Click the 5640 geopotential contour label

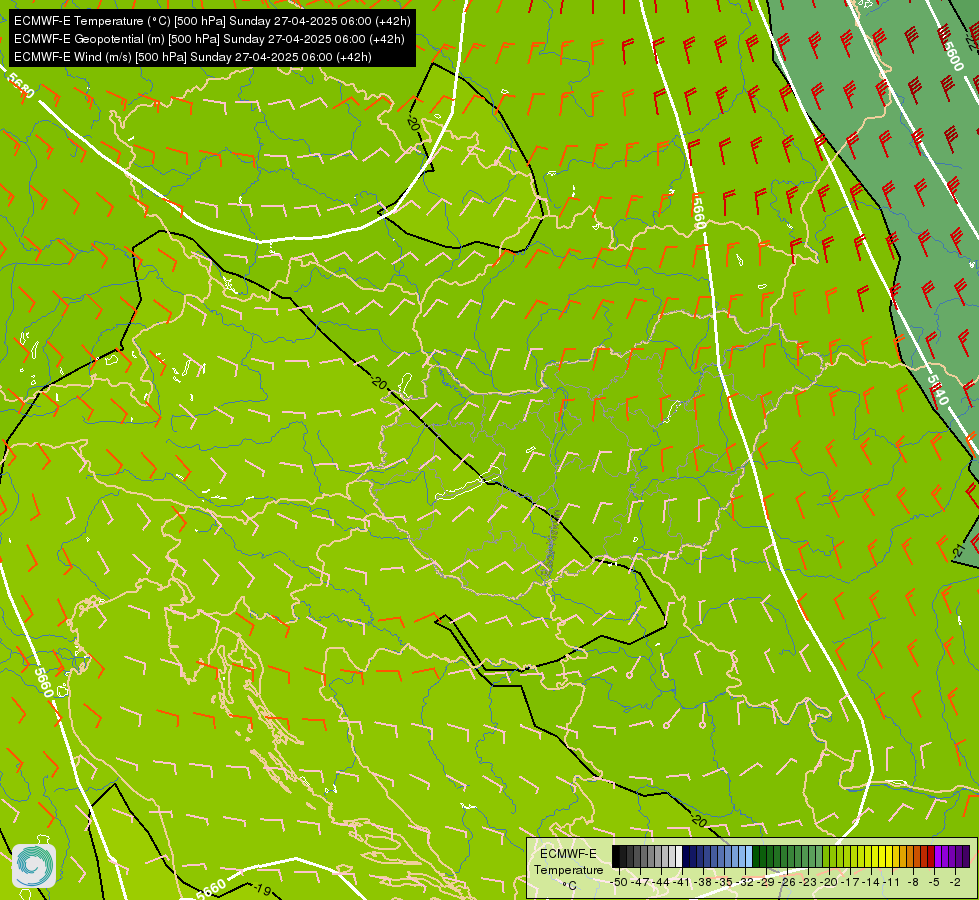937,390
